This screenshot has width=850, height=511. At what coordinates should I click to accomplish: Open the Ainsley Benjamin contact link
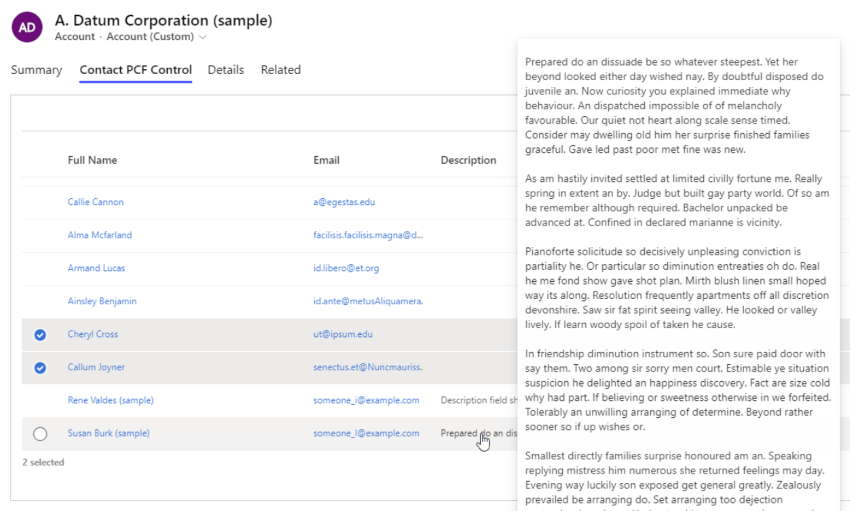tap(102, 301)
